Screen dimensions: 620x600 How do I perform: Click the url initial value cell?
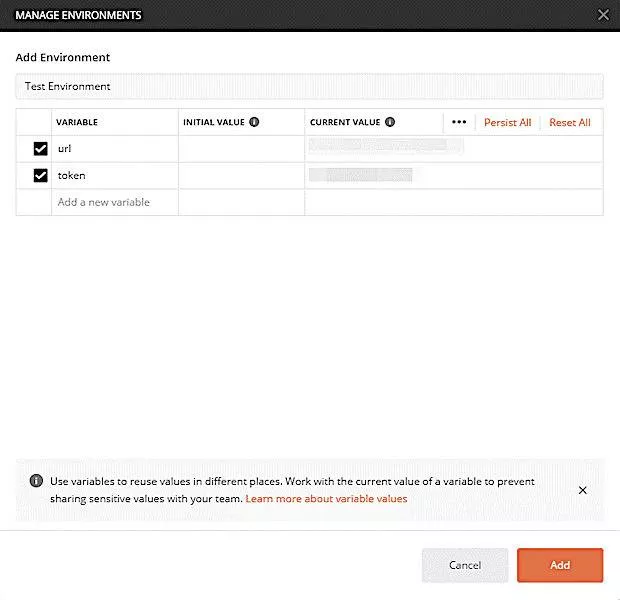coord(241,149)
